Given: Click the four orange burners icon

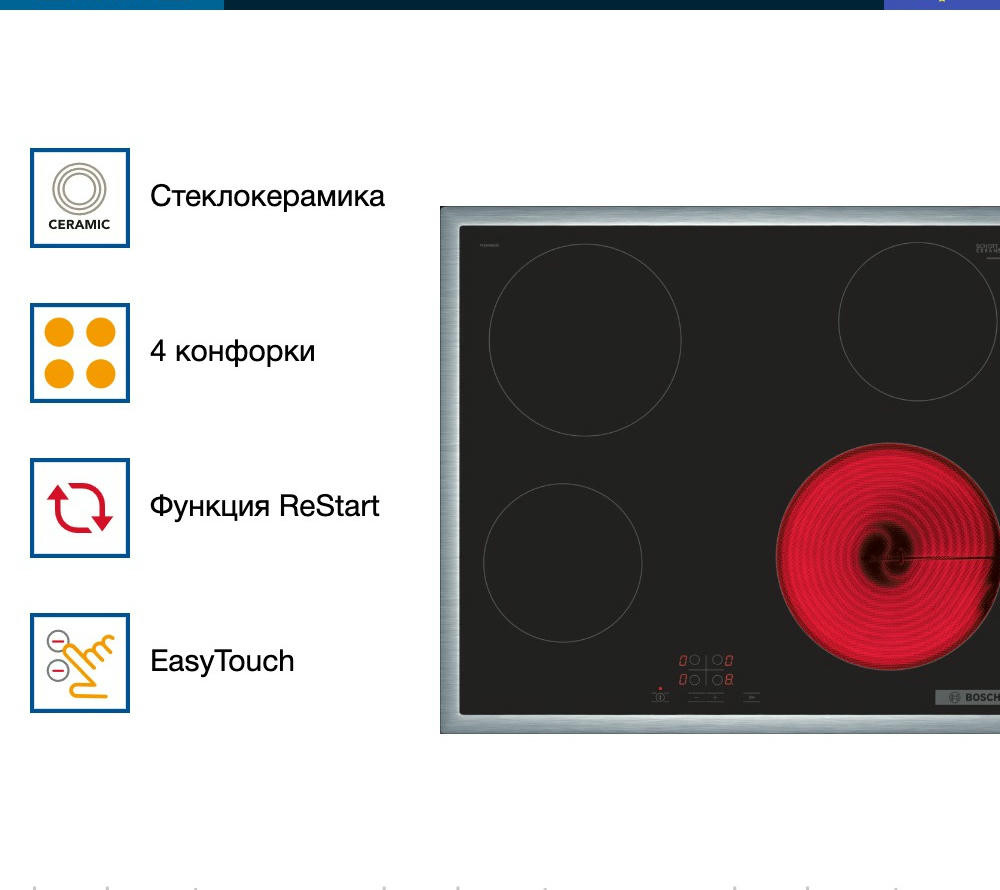Looking at the screenshot, I should point(80,353).
